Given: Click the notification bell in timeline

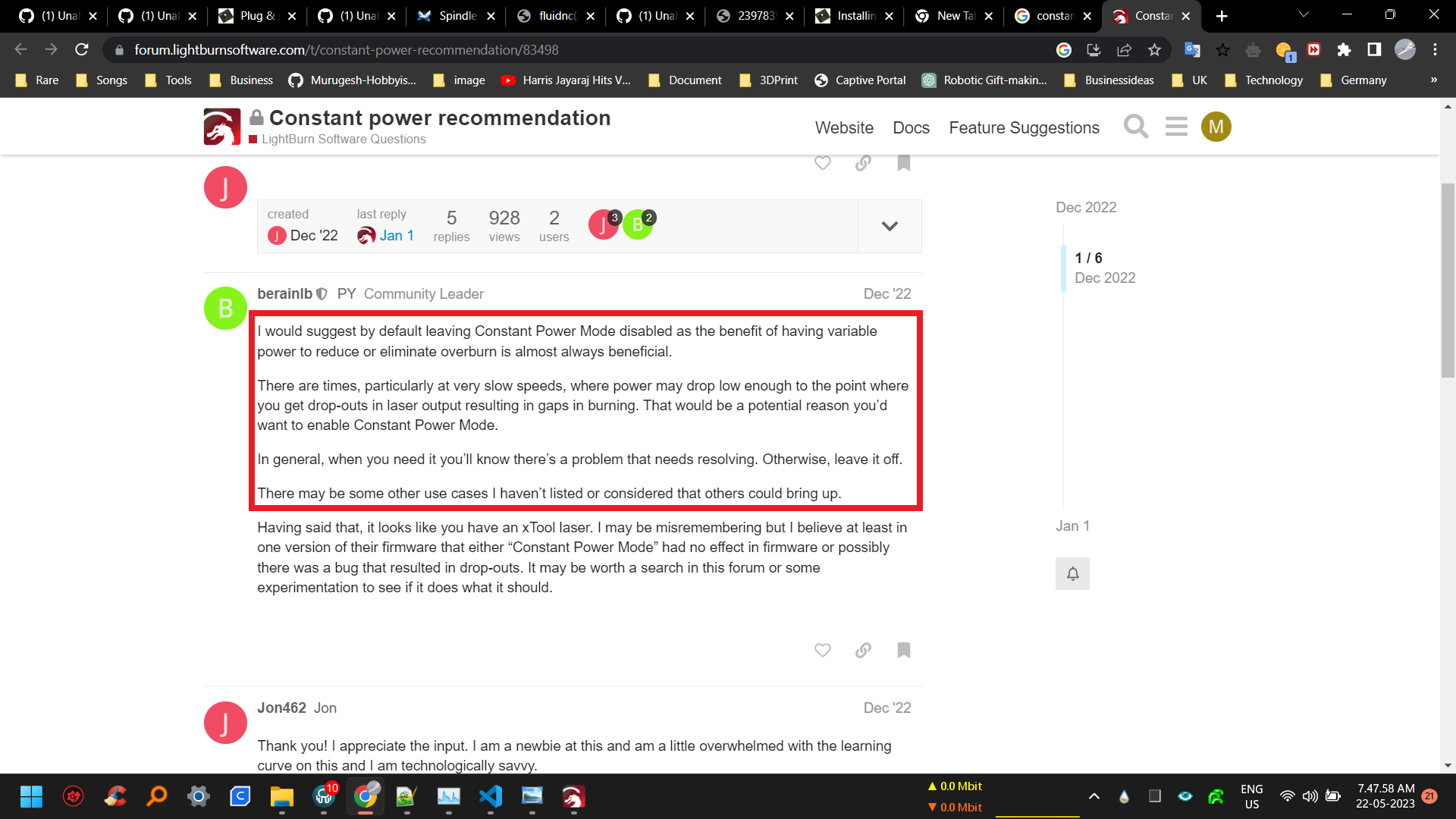Looking at the screenshot, I should (x=1072, y=574).
